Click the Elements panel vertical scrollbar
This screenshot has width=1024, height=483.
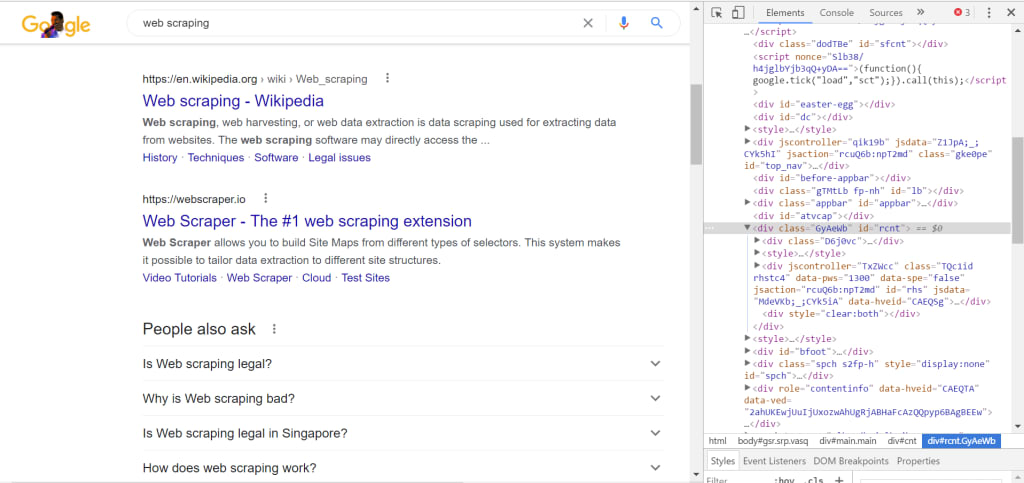pyautogui.click(x=1017, y=189)
